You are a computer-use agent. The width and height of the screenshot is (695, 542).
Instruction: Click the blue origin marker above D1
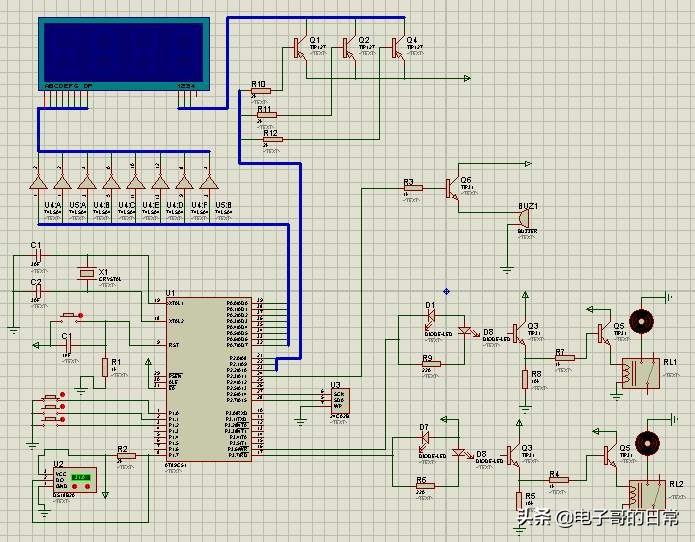[446, 291]
